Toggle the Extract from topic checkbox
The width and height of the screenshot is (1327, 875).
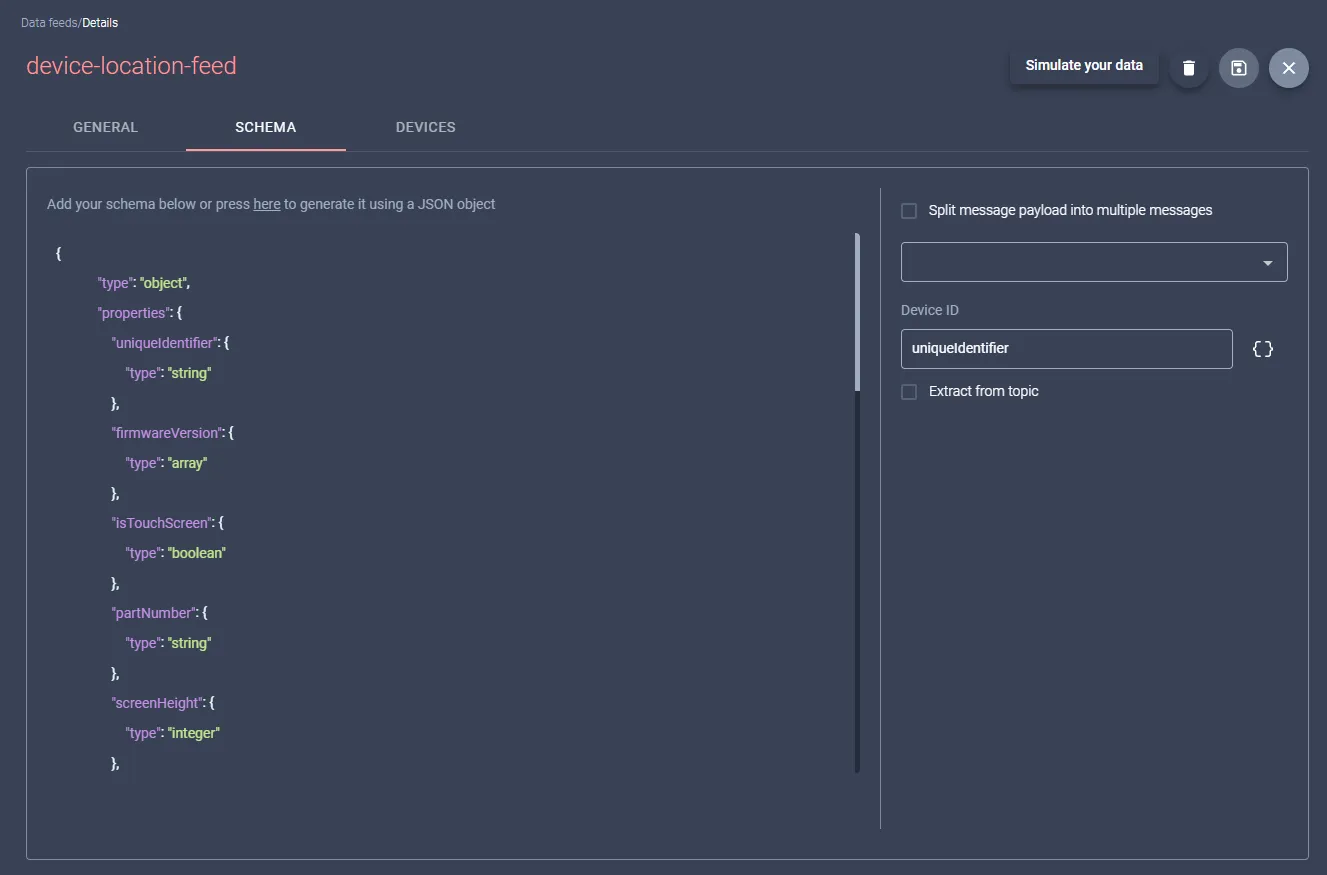coord(909,392)
